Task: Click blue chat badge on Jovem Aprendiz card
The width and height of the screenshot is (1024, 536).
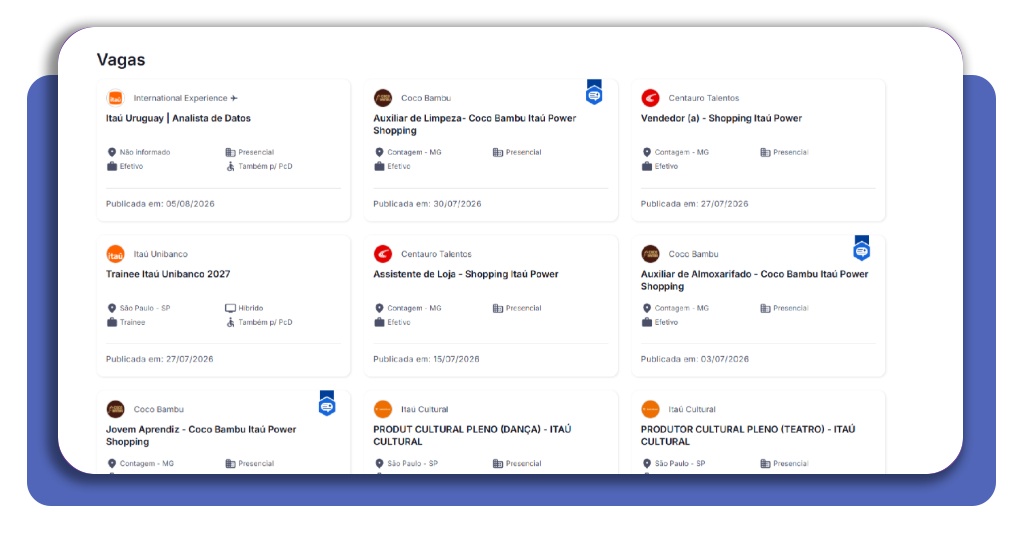Action: click(327, 403)
